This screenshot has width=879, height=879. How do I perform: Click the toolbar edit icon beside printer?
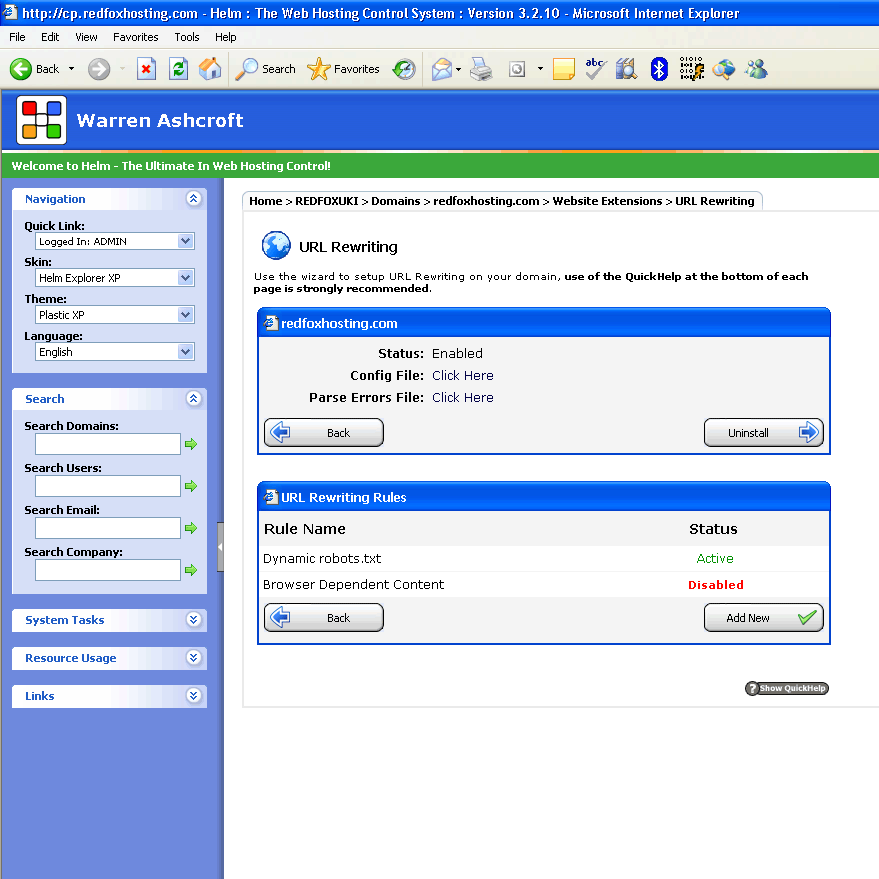(x=517, y=70)
